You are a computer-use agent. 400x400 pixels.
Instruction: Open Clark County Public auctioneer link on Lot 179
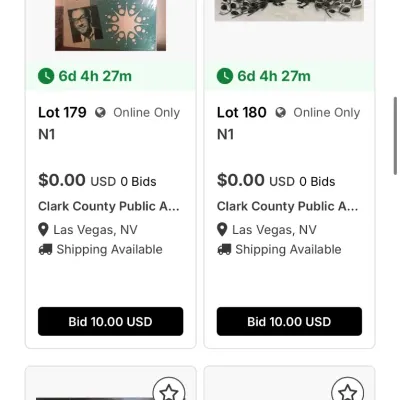tap(109, 206)
